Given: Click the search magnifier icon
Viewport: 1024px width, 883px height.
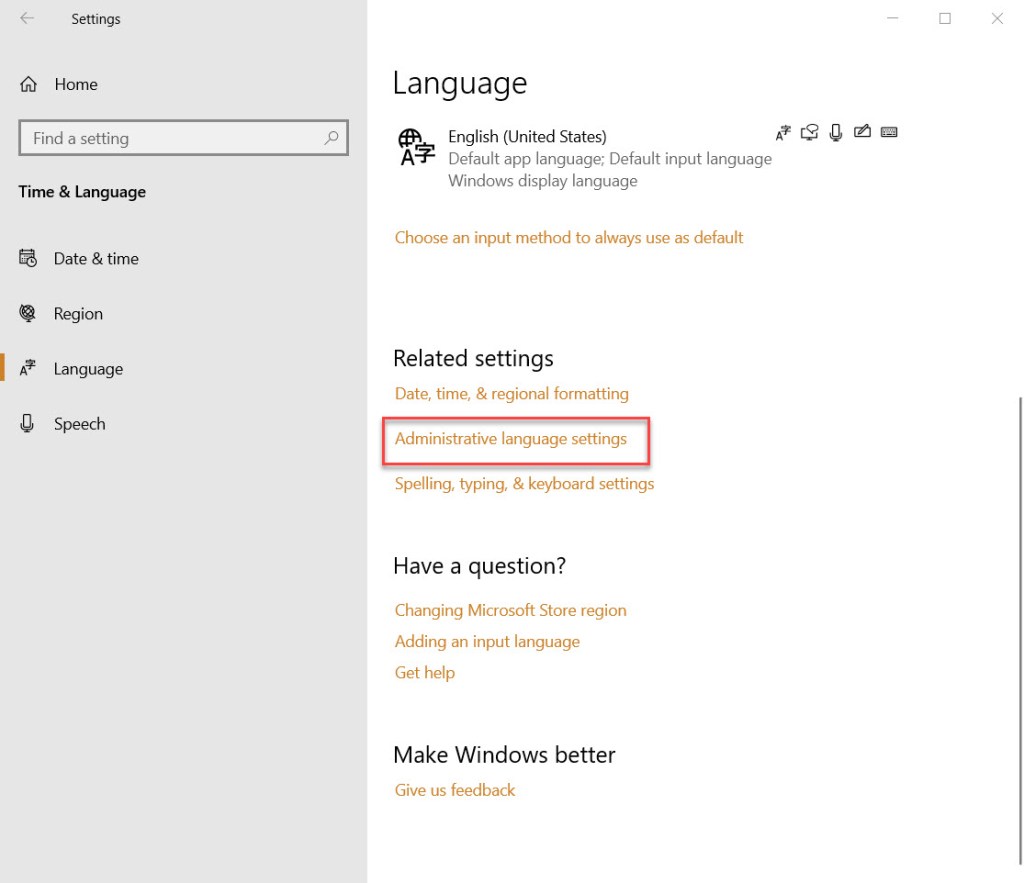Looking at the screenshot, I should pos(331,138).
